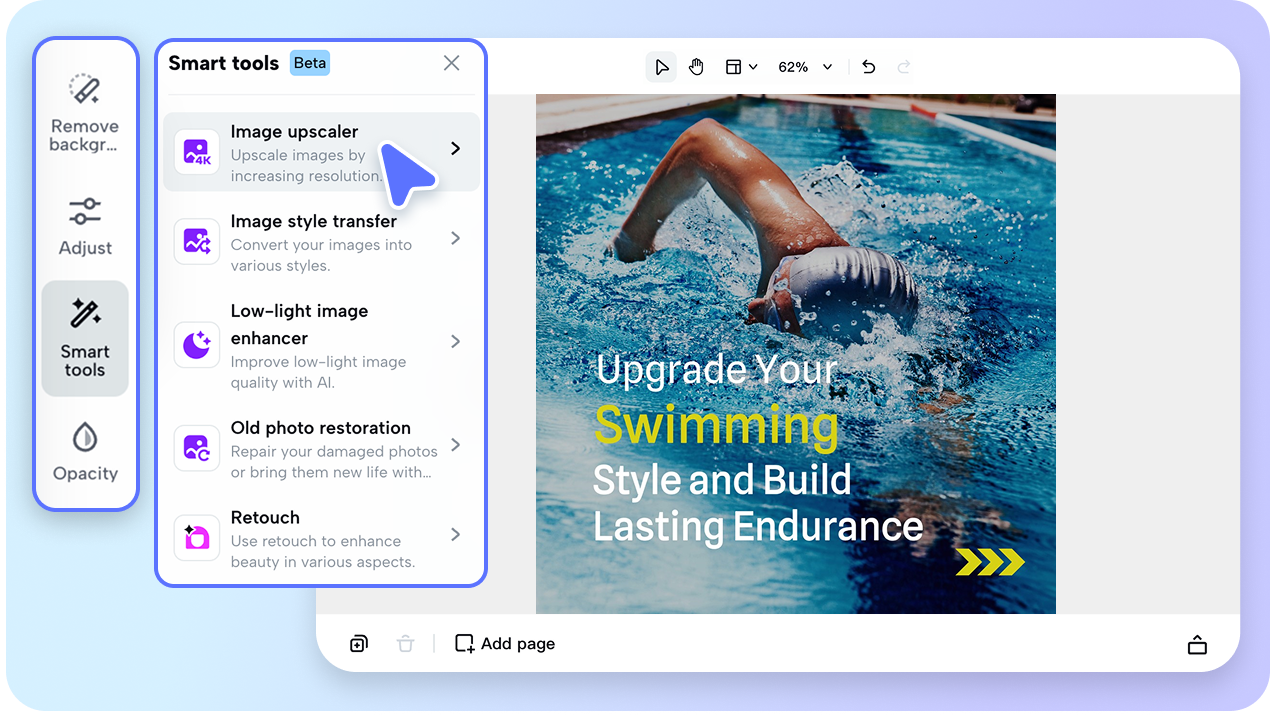Click the Retouch tool icon
The height and width of the screenshot is (716, 1270).
(x=196, y=538)
